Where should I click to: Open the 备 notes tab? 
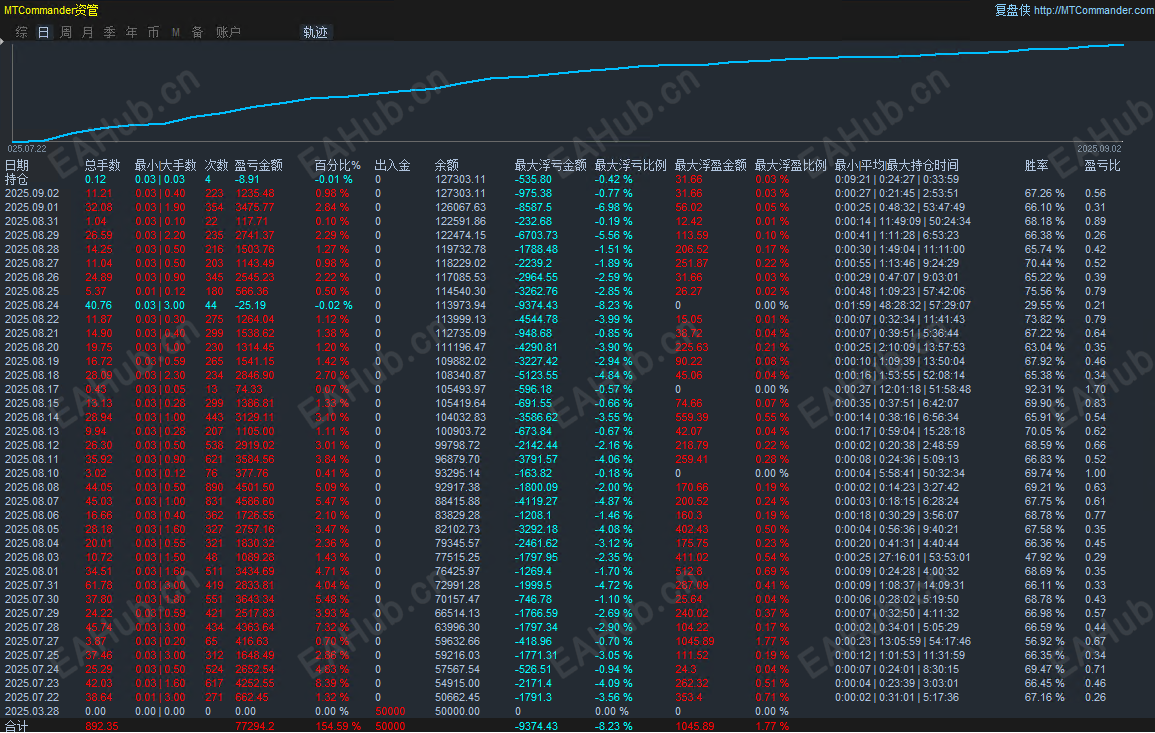tap(197, 32)
